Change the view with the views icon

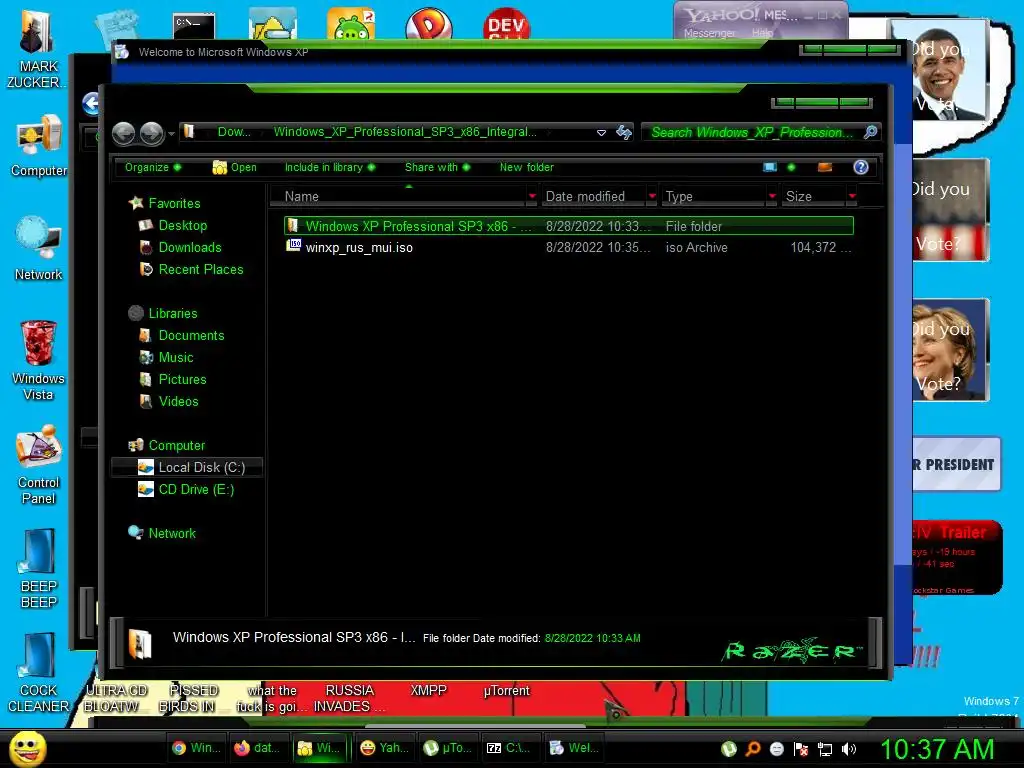coord(770,167)
